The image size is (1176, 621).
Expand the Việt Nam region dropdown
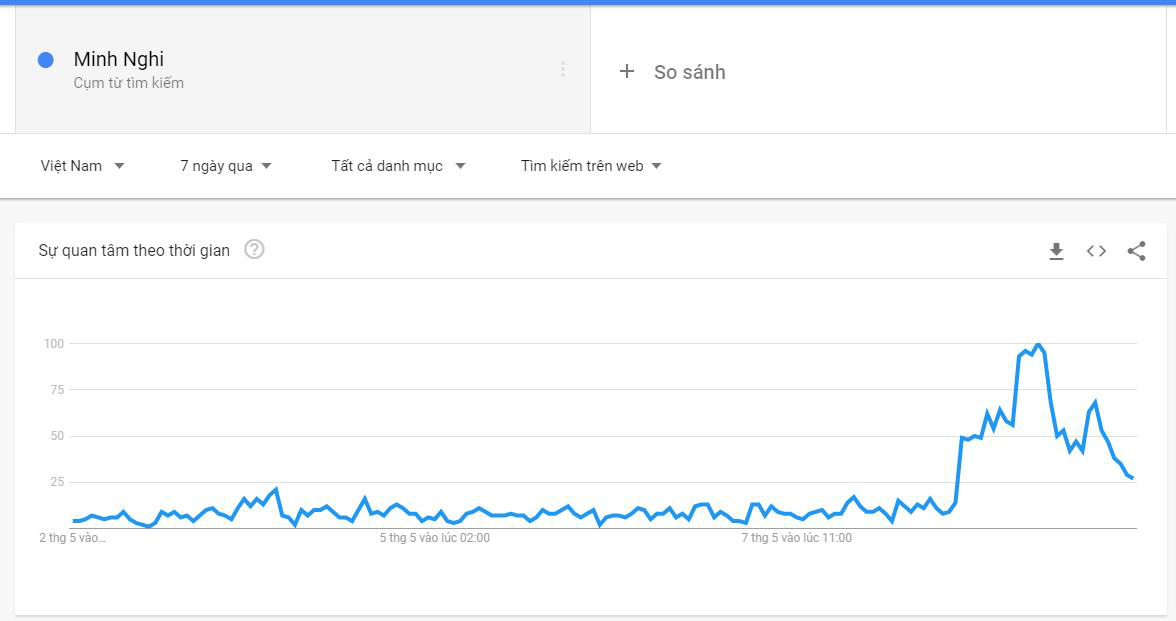click(x=82, y=166)
